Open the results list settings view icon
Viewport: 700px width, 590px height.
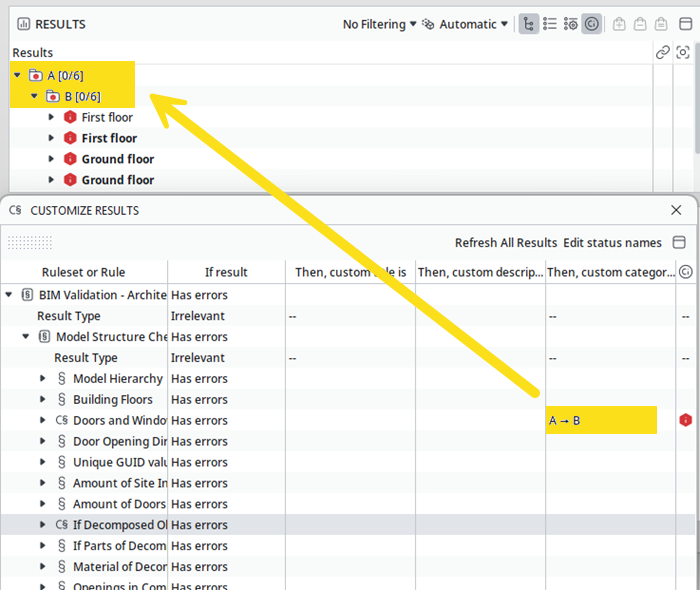pos(571,24)
